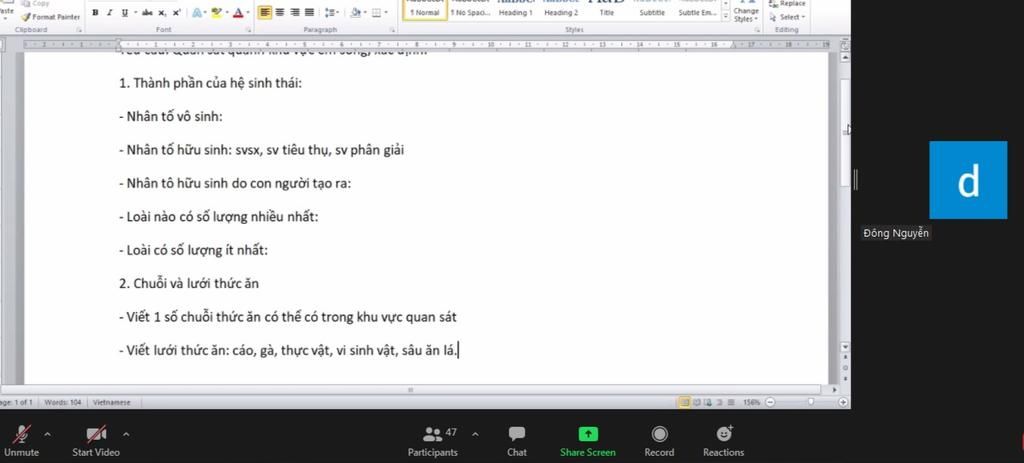Click zoom out minus button
This screenshot has height=463, width=1024.
pos(770,402)
